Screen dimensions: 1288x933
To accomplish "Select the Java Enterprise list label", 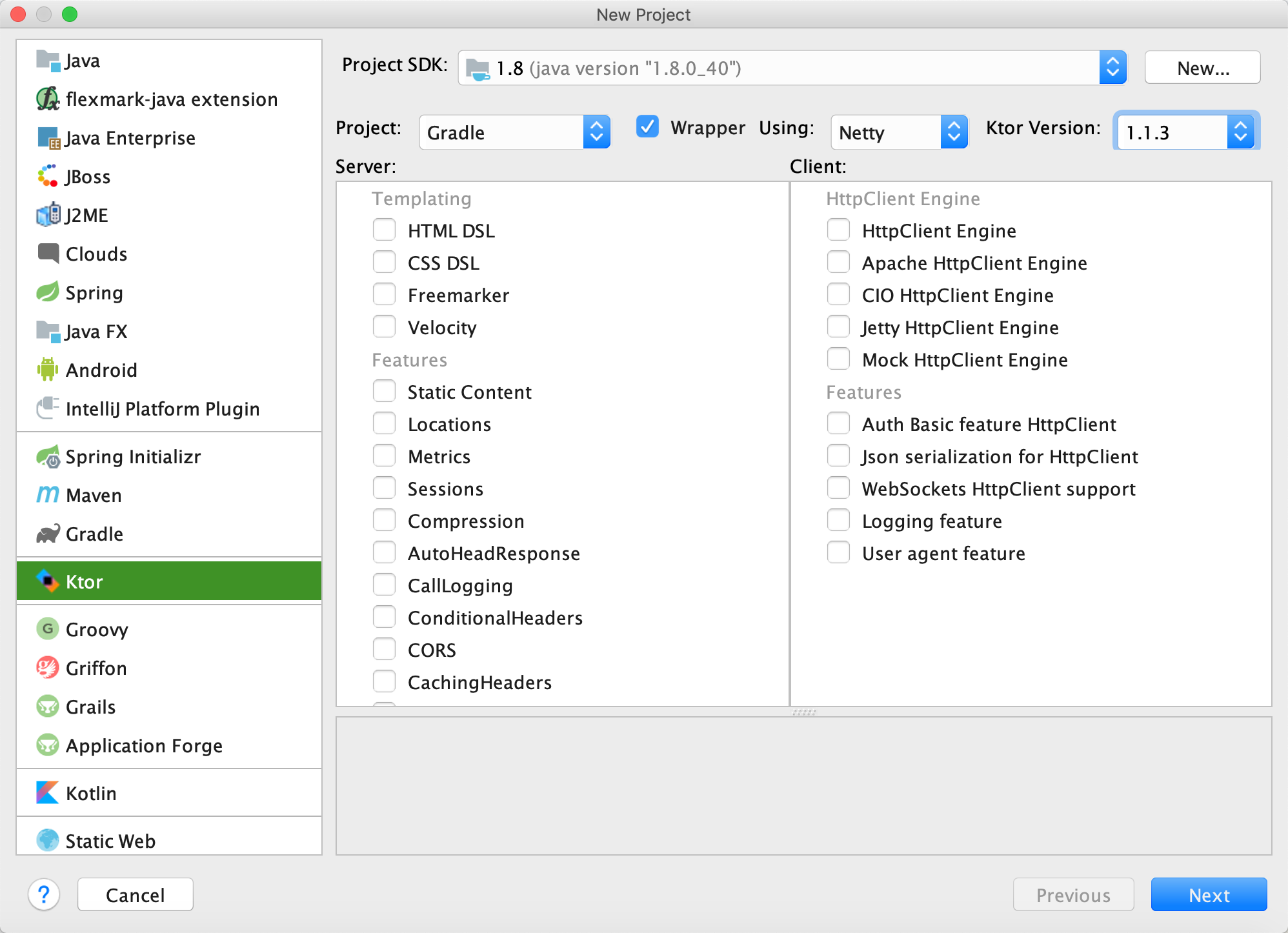I will [130, 138].
